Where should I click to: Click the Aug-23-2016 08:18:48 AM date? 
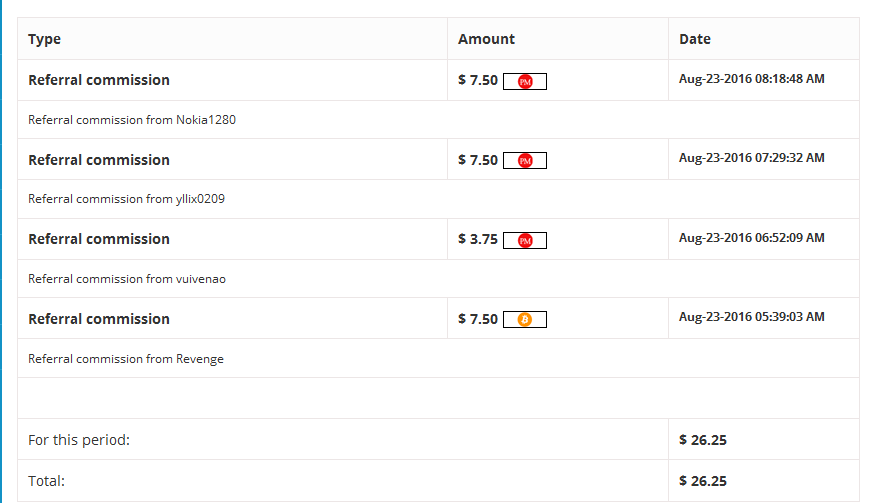coord(751,78)
